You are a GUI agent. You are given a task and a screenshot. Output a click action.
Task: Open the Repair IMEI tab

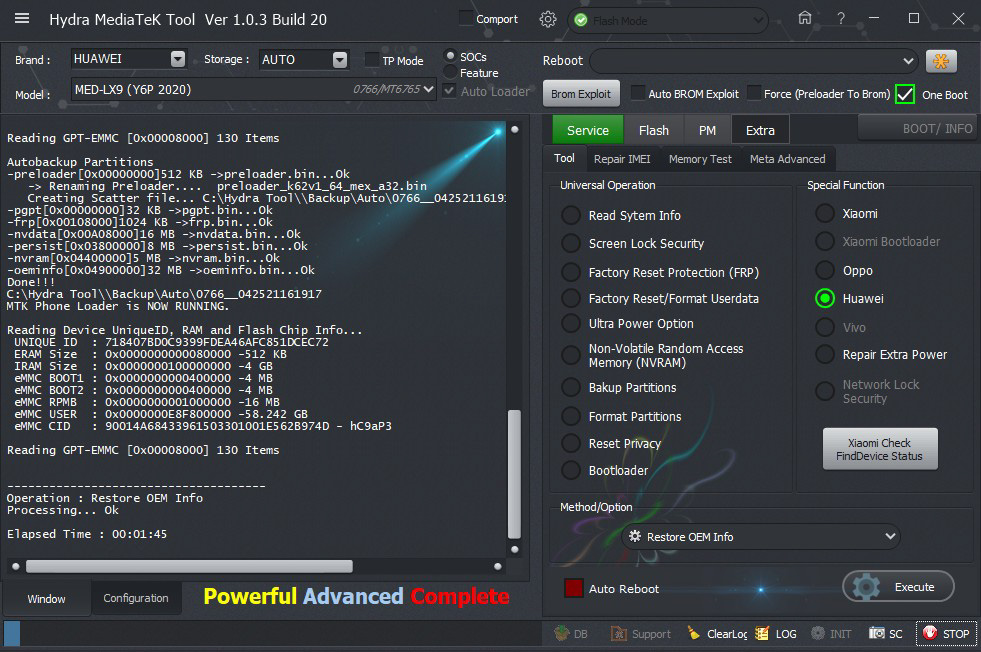click(x=620, y=159)
